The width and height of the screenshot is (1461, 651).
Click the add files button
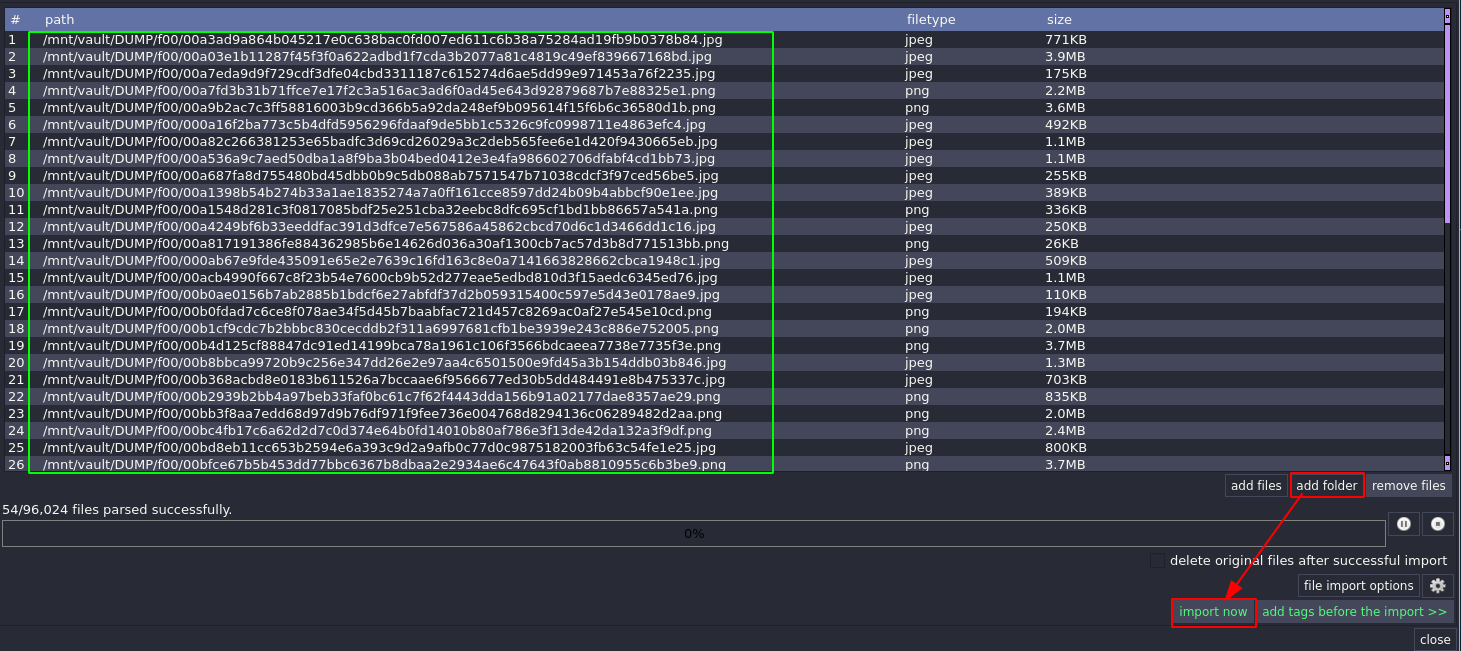(1256, 486)
